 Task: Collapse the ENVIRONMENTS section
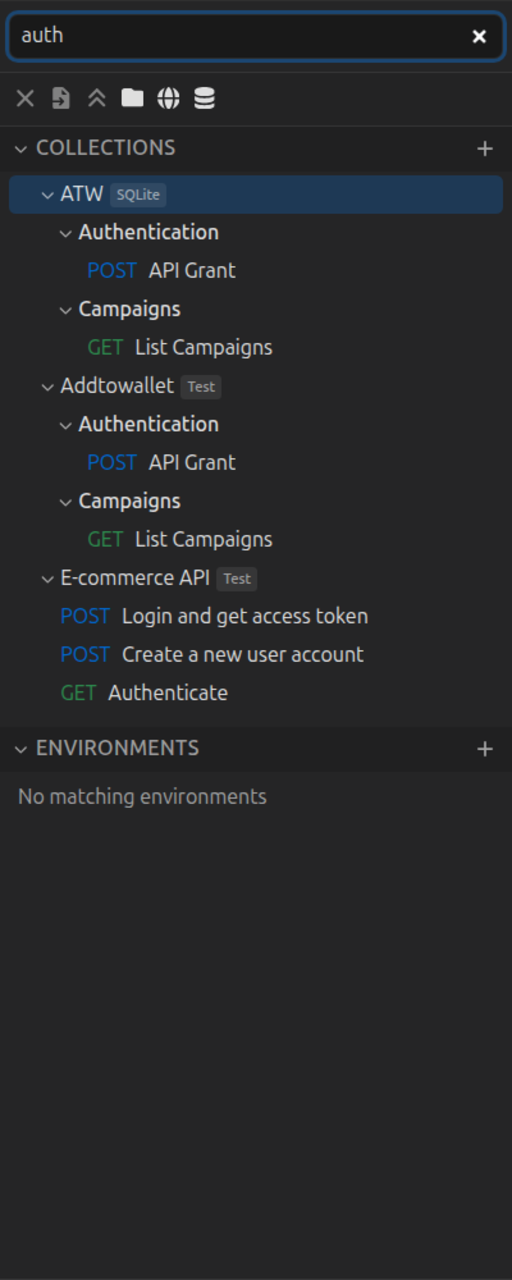coord(21,748)
